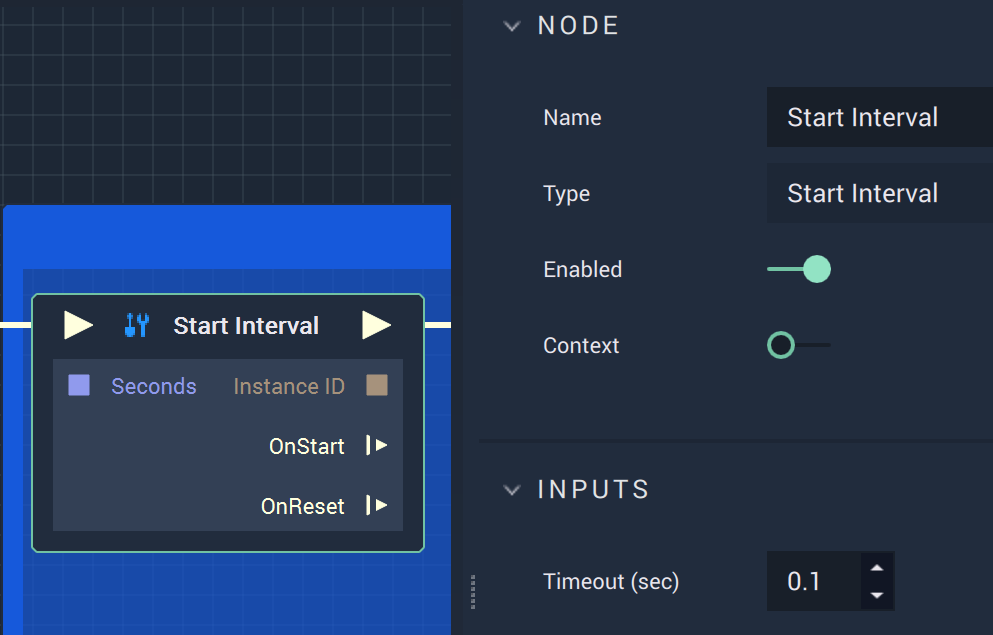Collapse the INPUTS section chevron
993x635 pixels.
(512, 489)
